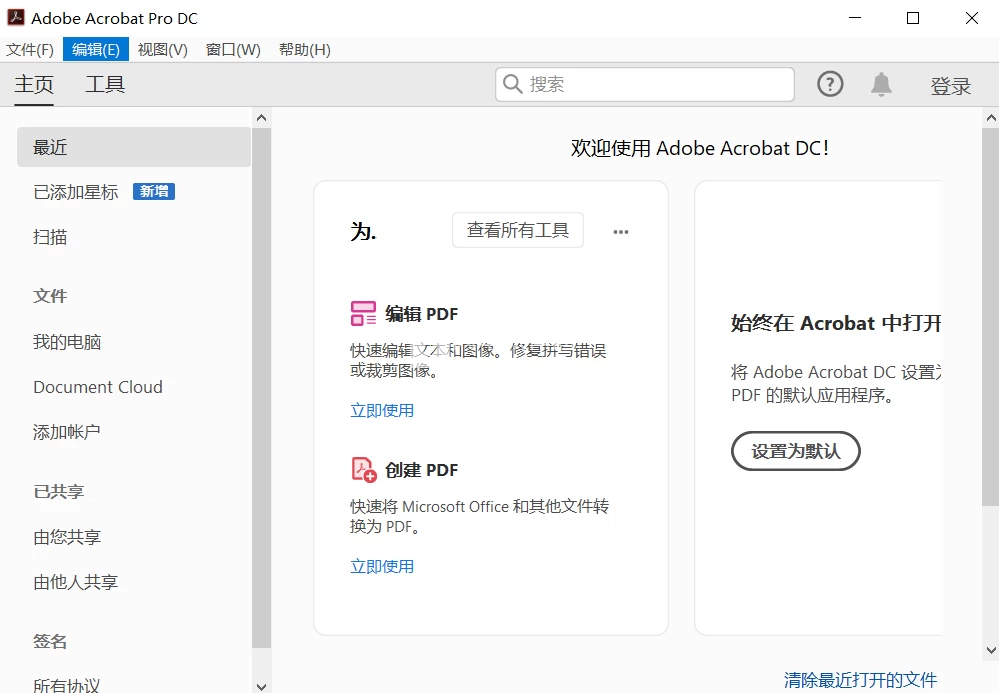
Task: Open the help question mark icon
Action: 830,84
